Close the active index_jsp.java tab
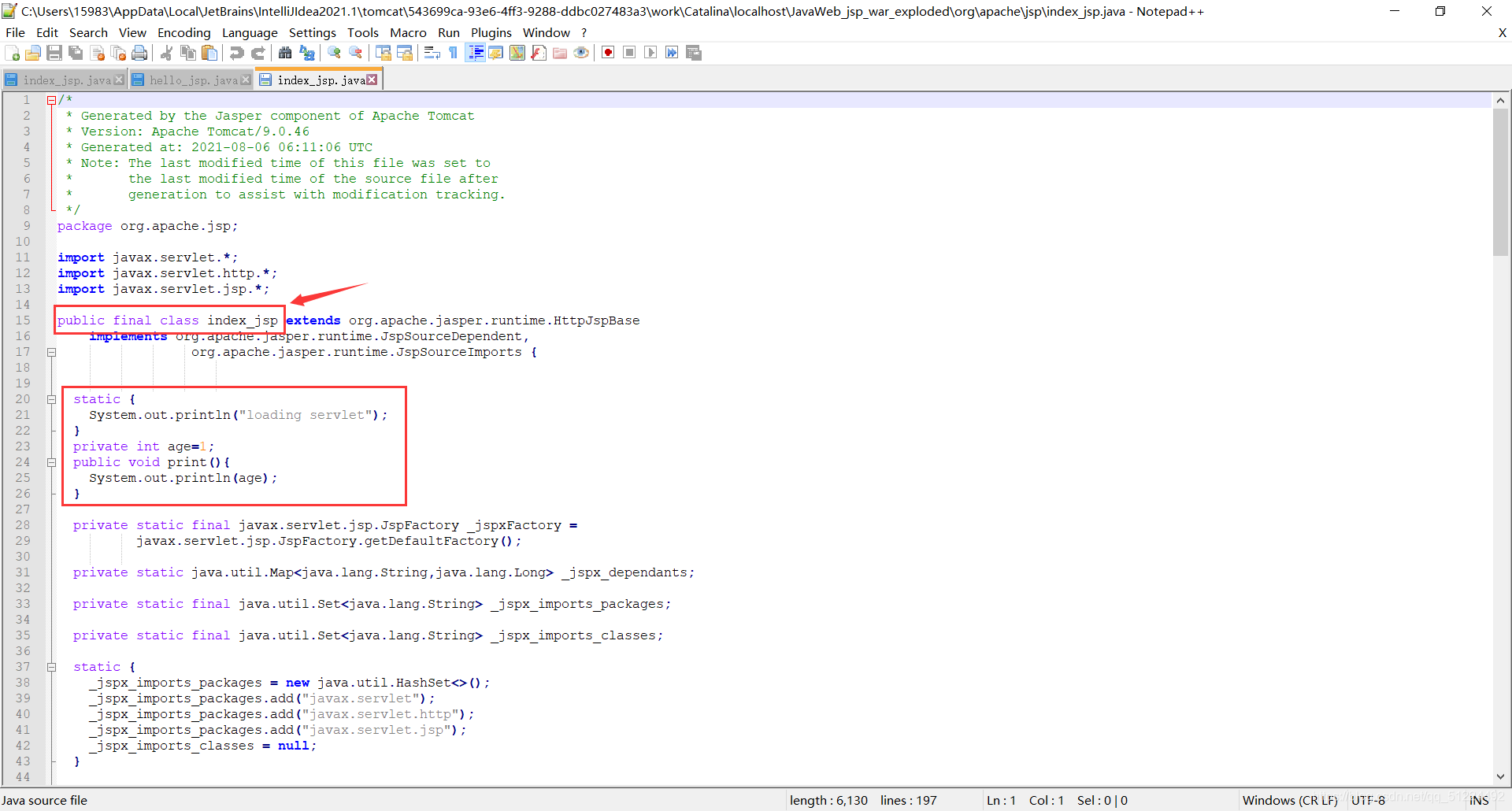1512x811 pixels. (372, 80)
